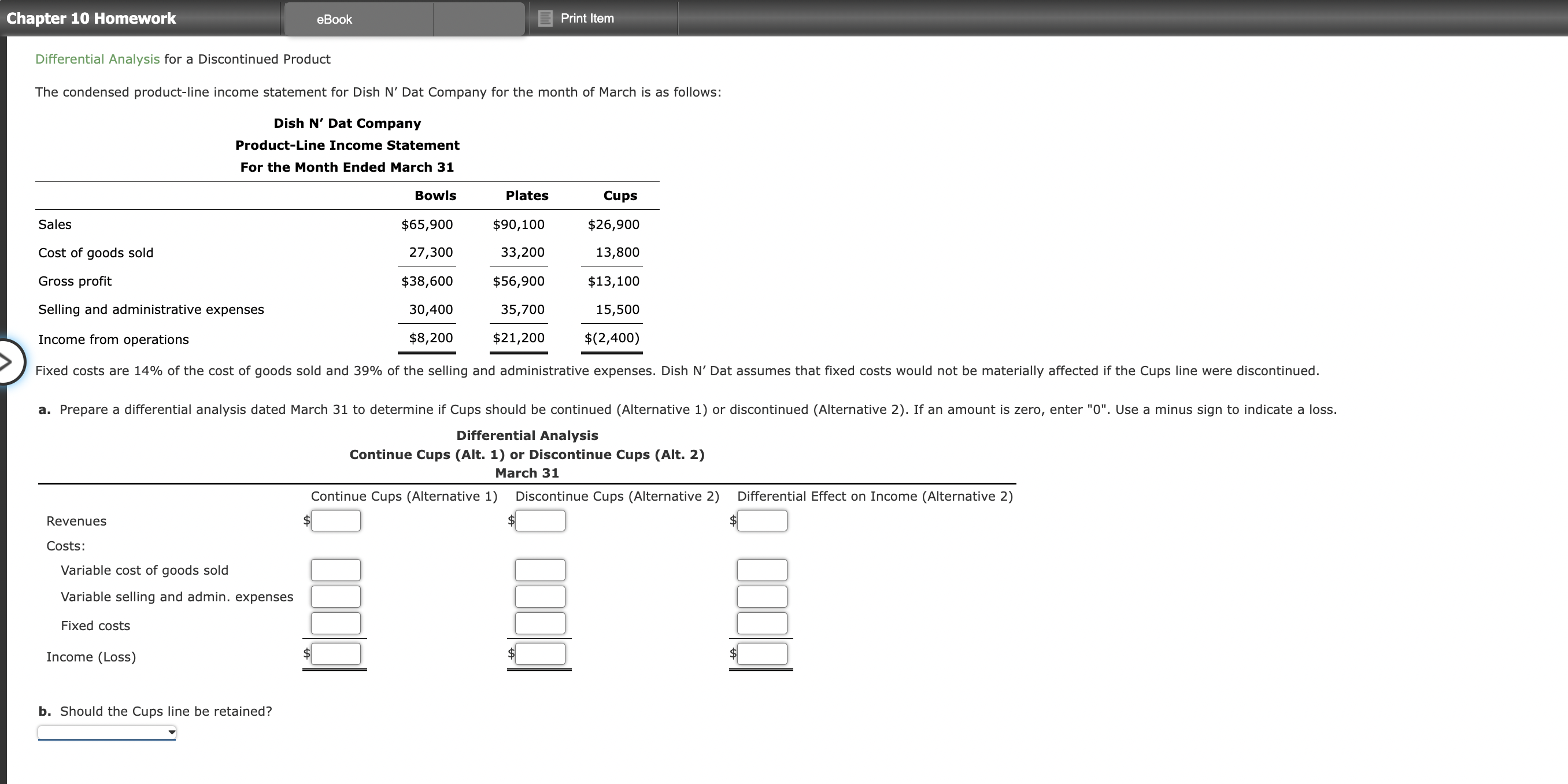The width and height of the screenshot is (1568, 784).
Task: Select the Variable cost of goods sold field under Alternative 2
Action: coord(540,569)
